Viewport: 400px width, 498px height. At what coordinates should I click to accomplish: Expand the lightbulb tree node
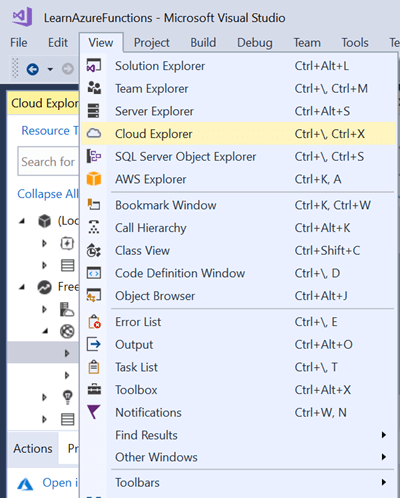[44, 397]
